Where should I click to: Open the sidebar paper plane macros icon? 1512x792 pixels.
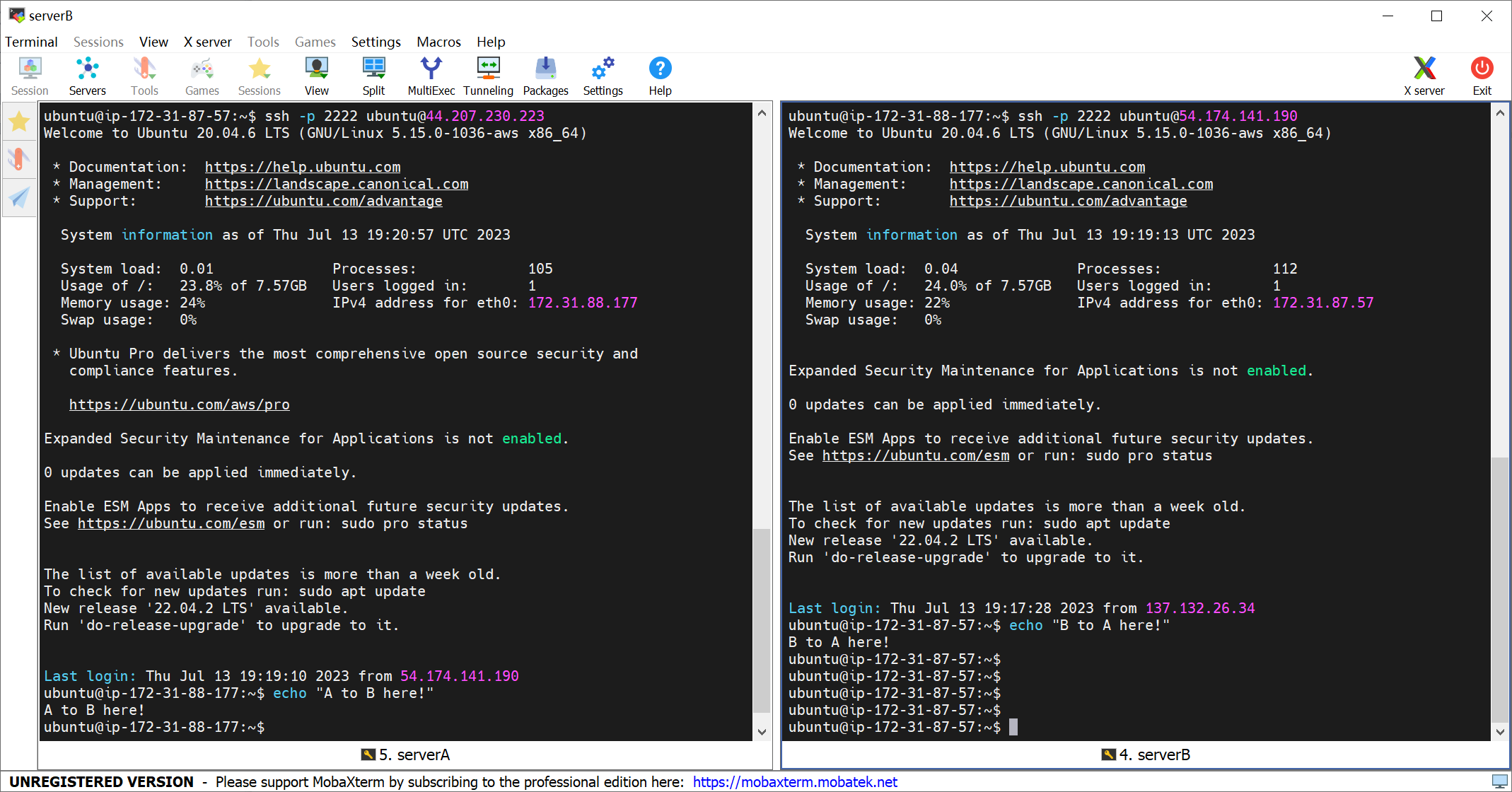coord(19,197)
